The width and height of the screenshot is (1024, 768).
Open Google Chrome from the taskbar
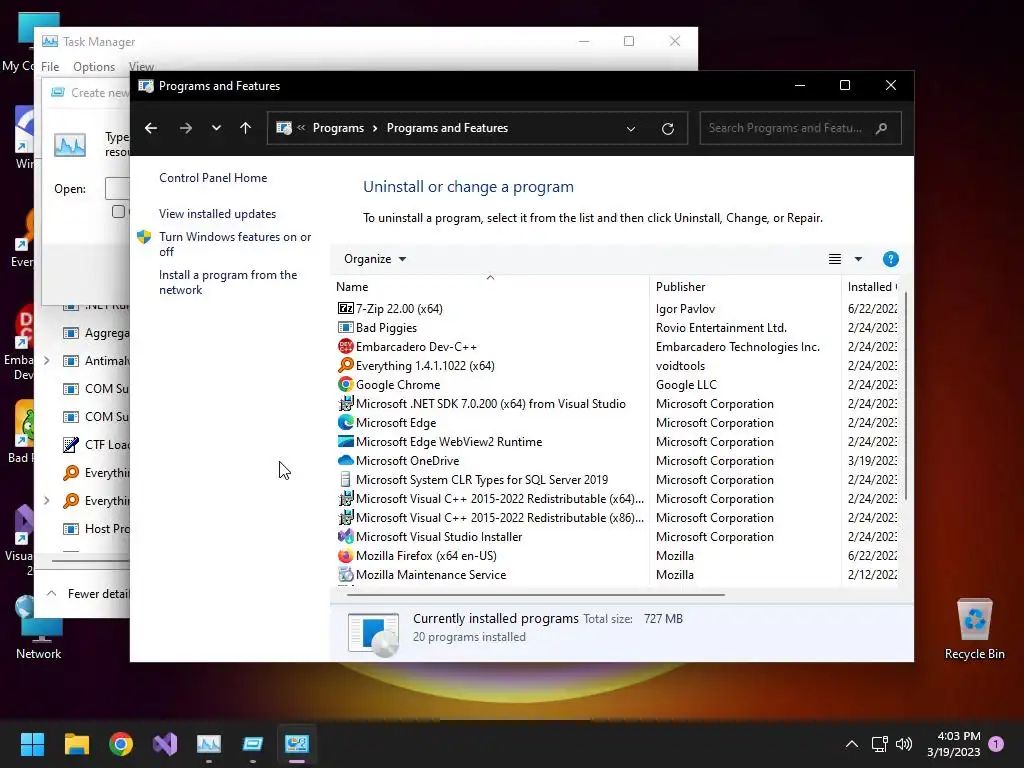coord(121,744)
